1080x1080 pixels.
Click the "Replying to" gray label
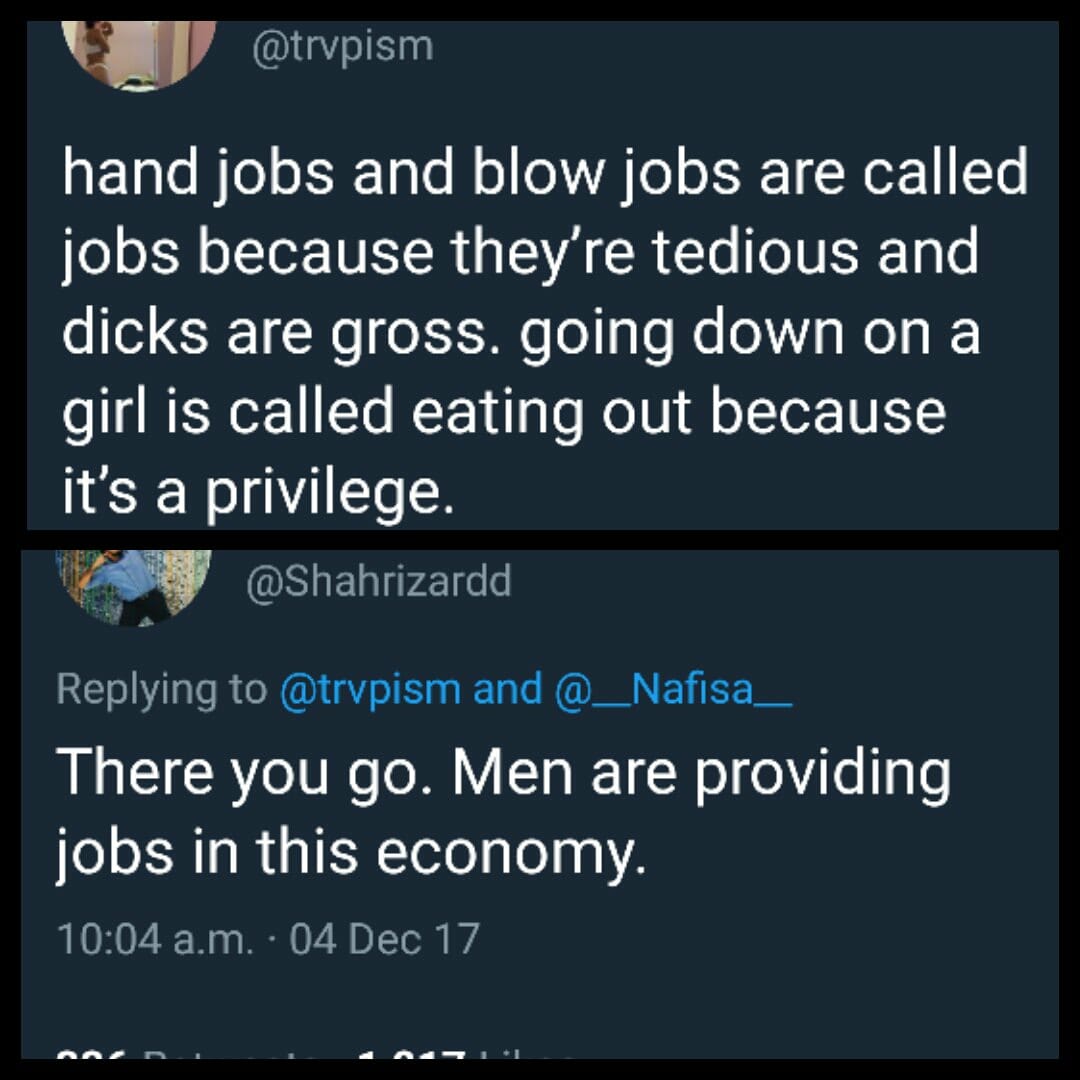pos(162,689)
